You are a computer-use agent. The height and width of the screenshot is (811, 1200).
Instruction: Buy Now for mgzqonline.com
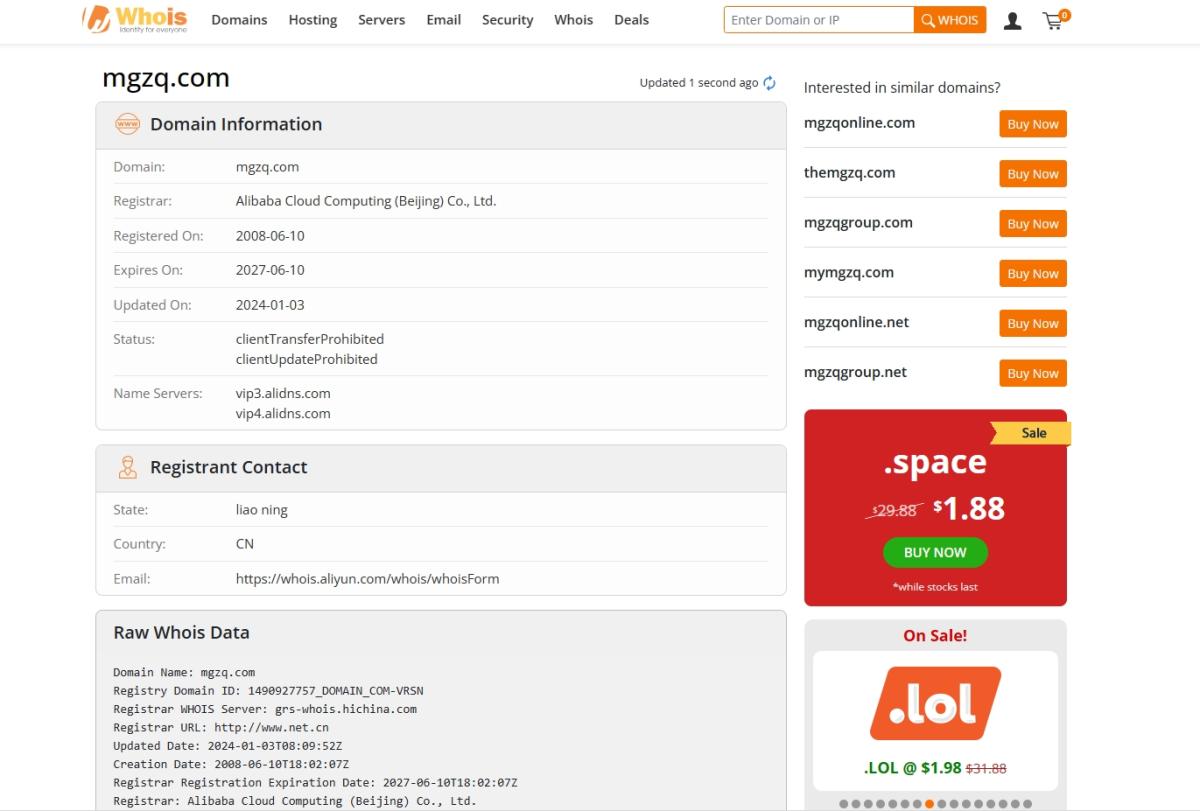(1032, 124)
